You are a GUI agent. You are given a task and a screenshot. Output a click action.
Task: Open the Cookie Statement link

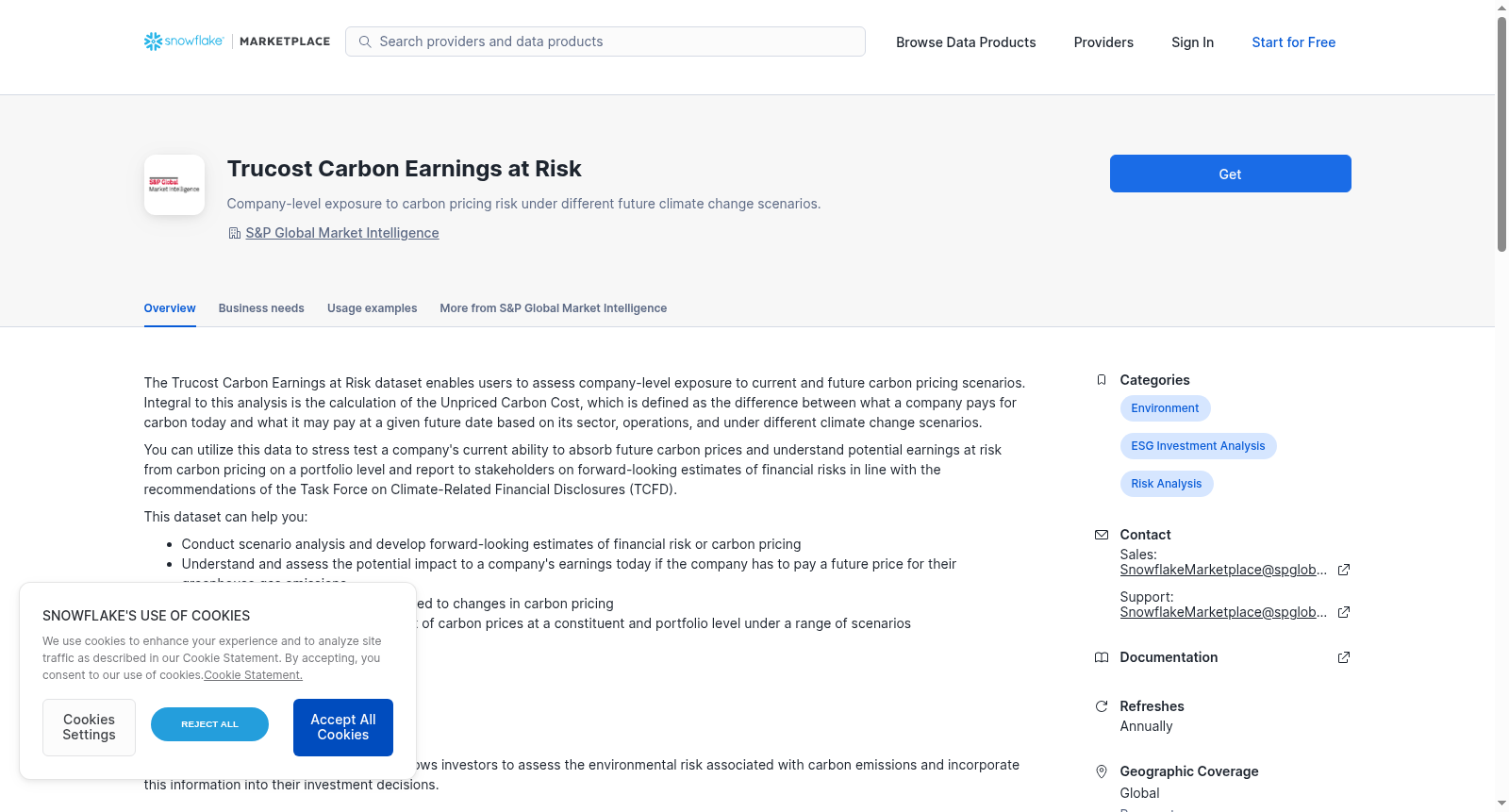253,675
